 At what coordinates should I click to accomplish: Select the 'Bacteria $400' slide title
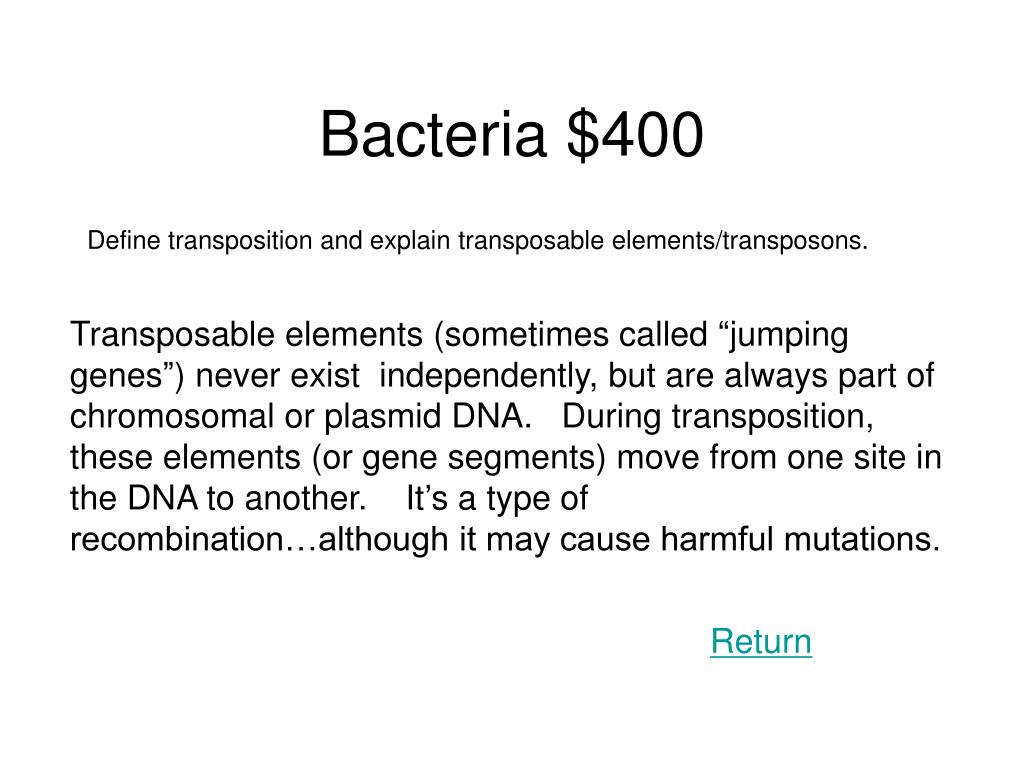point(512,135)
